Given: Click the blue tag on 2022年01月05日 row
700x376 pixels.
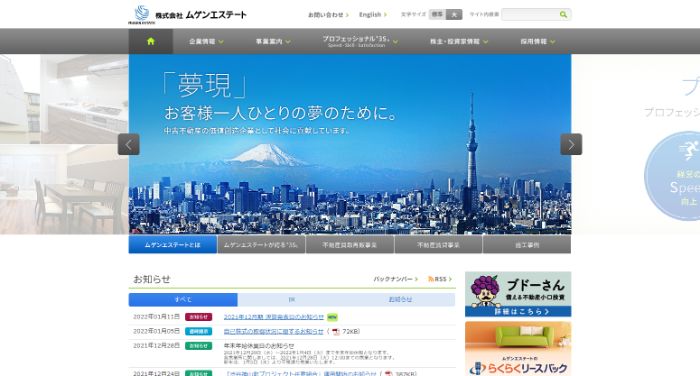Looking at the screenshot, I should [199, 331].
